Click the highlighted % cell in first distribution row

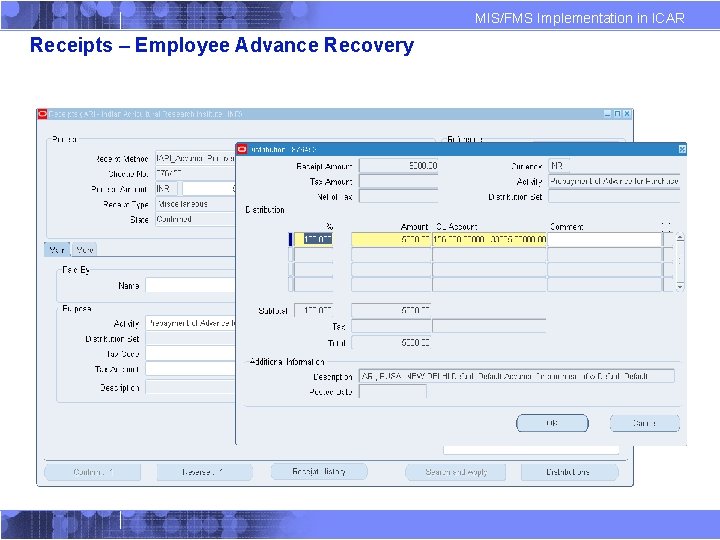point(314,239)
